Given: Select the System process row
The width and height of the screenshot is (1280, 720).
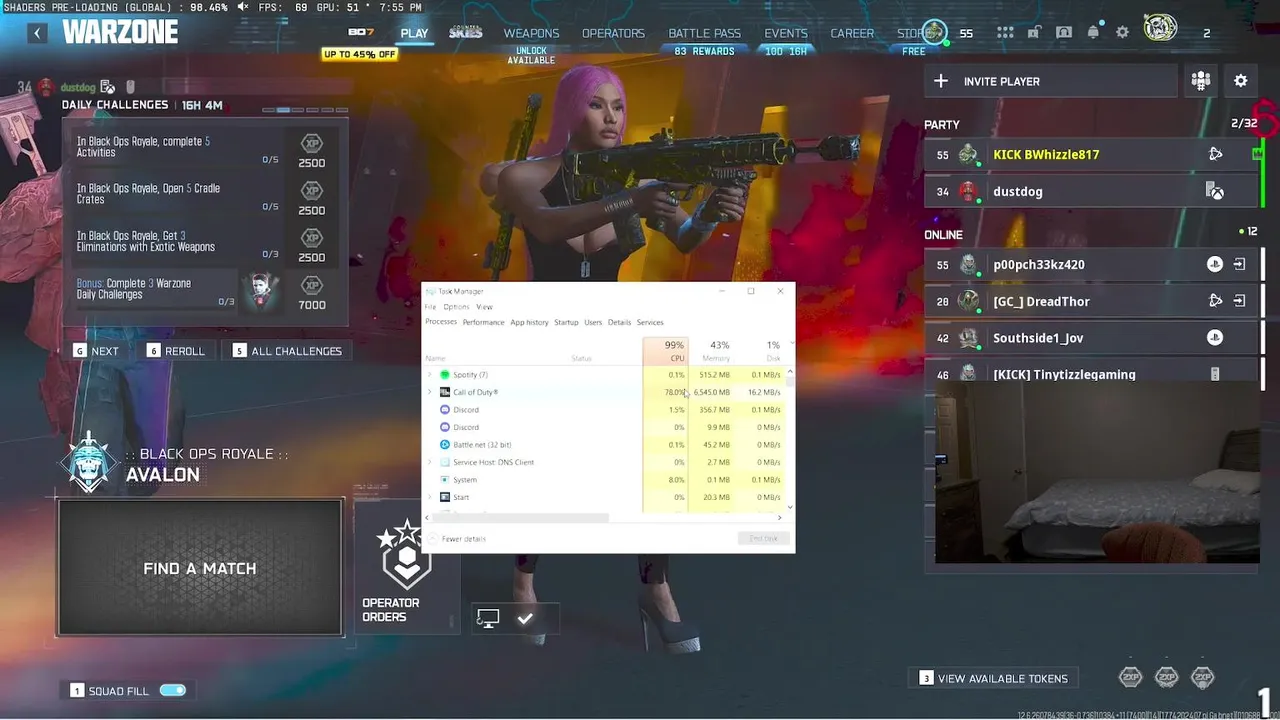Looking at the screenshot, I should [605, 480].
